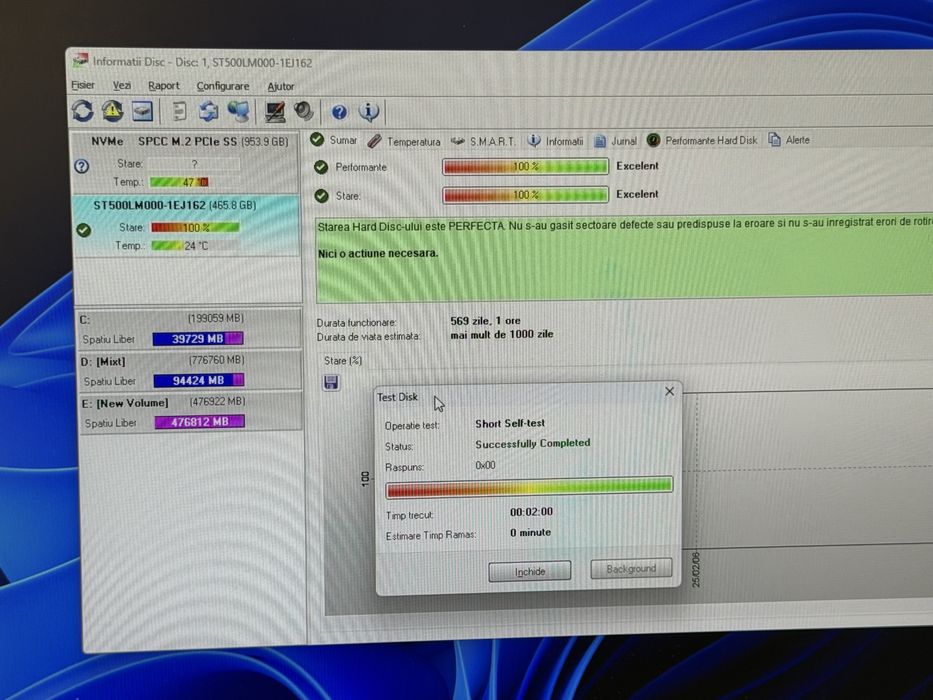Select the D: [Mixt] partition row

pyautogui.click(x=190, y=370)
